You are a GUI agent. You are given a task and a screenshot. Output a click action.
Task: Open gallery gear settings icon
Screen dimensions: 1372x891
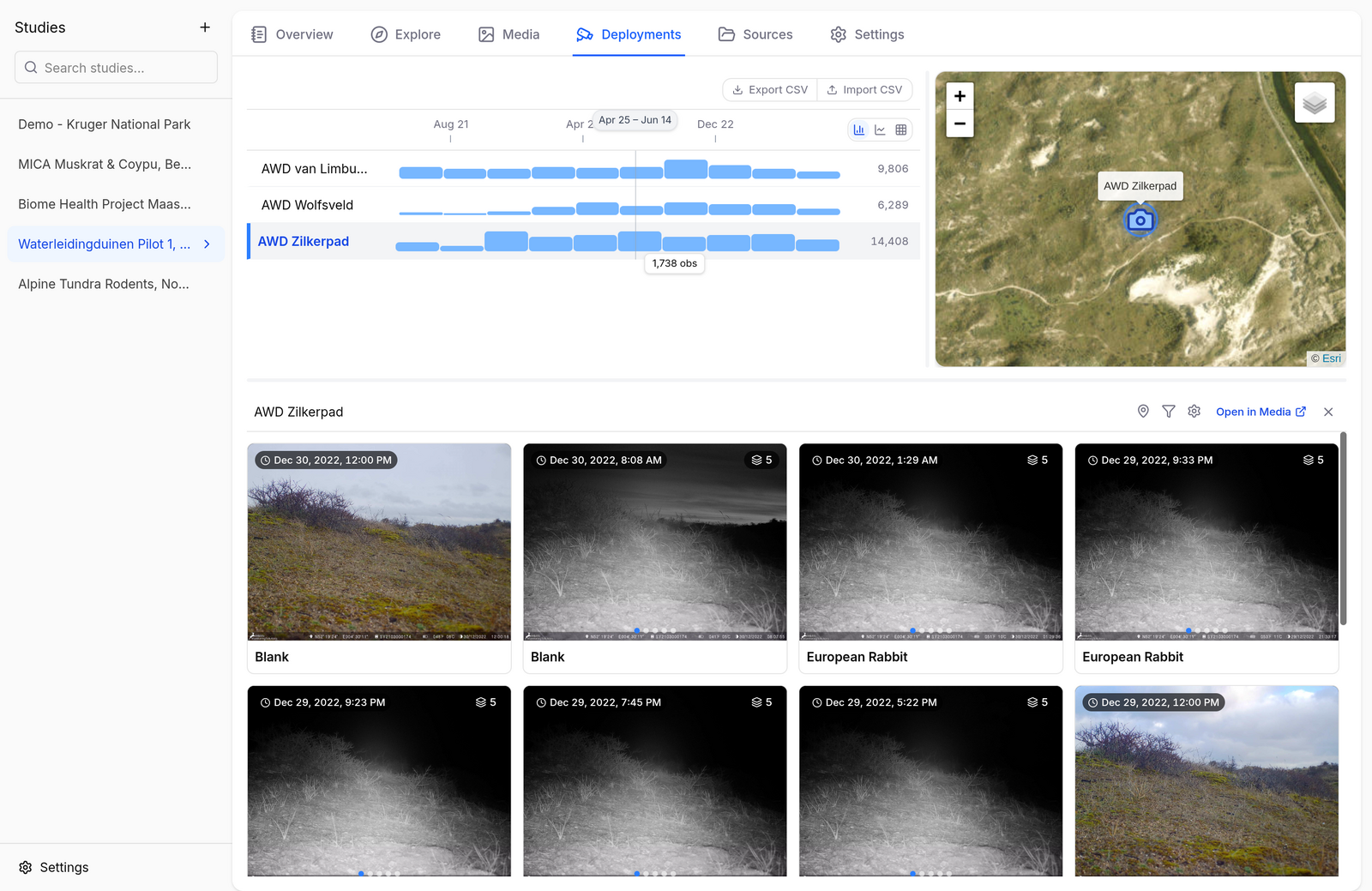pyautogui.click(x=1194, y=412)
